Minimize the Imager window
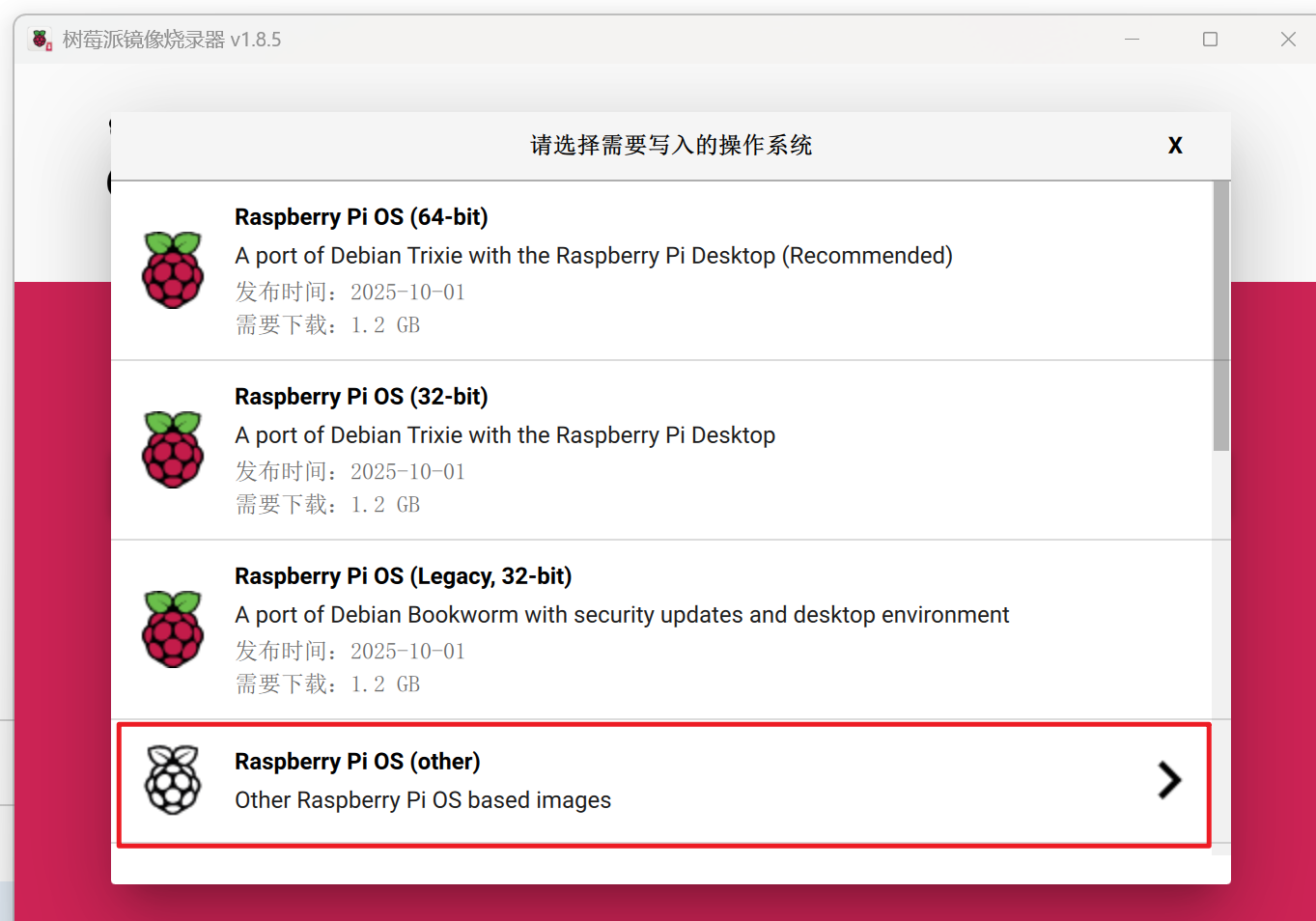 1132,40
